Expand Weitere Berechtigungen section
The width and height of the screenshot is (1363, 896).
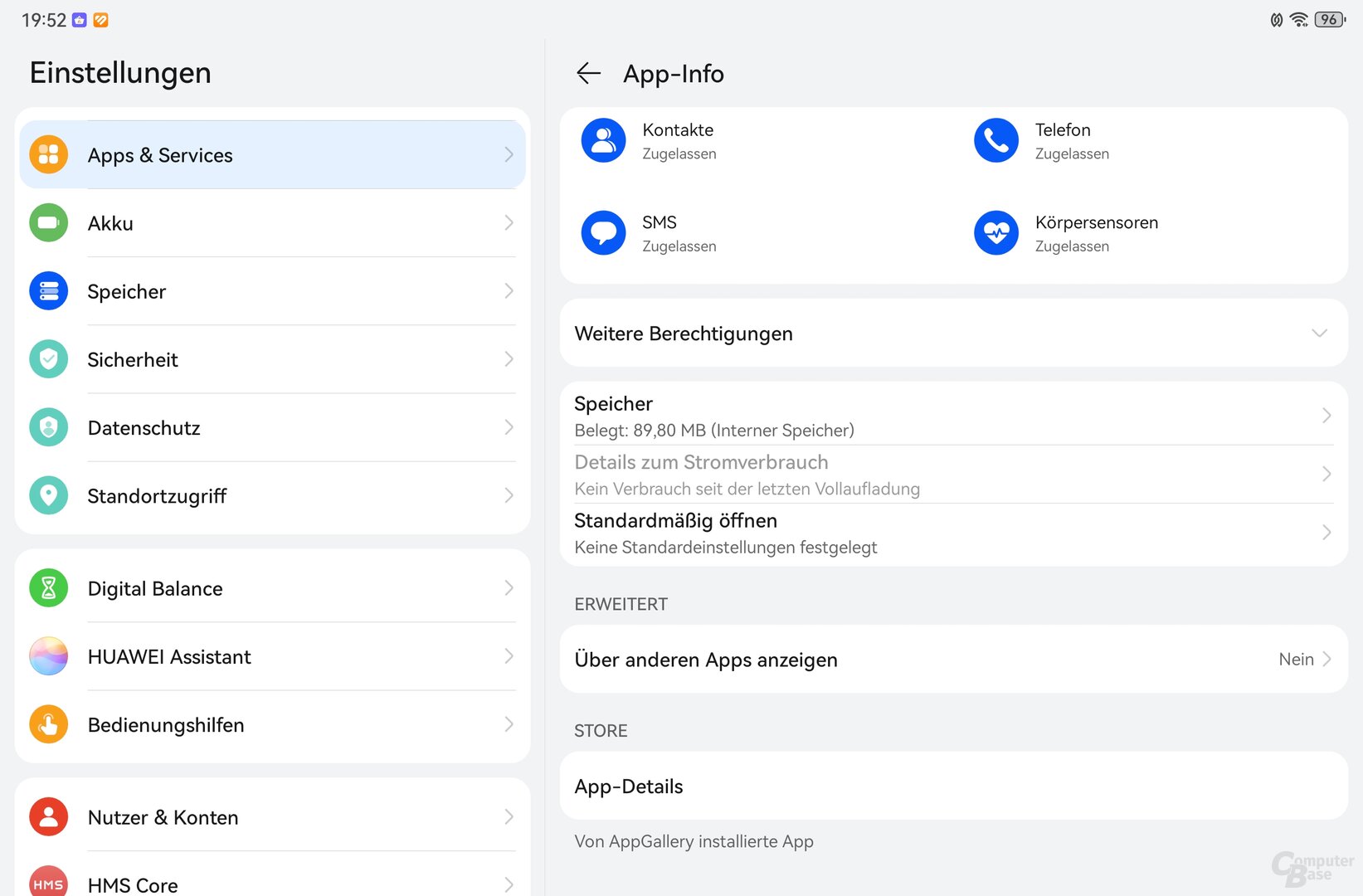pos(954,333)
